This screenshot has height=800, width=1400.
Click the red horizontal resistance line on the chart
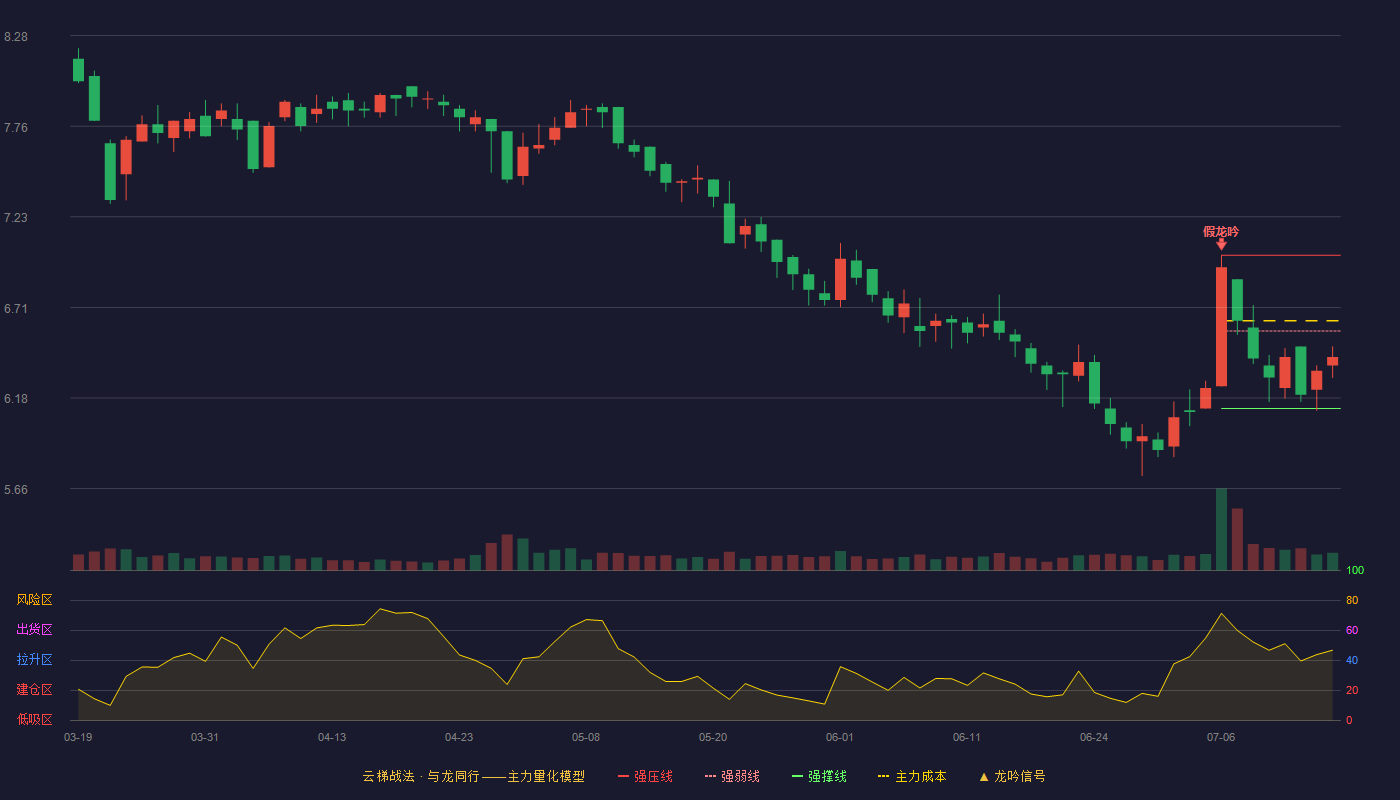(x=1281, y=255)
